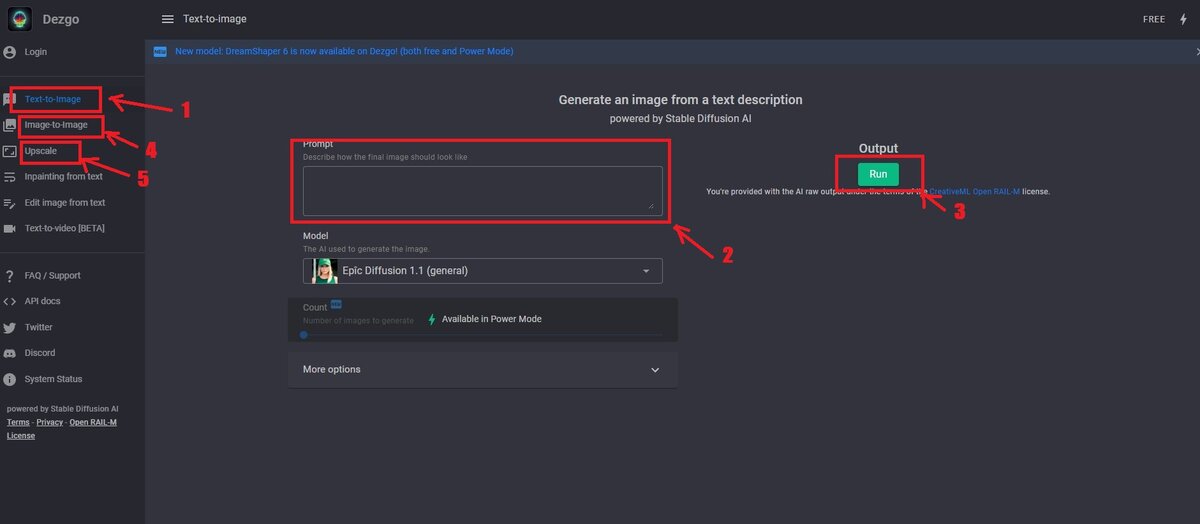Click the Login account icon
The height and width of the screenshot is (524, 1200).
[10, 52]
